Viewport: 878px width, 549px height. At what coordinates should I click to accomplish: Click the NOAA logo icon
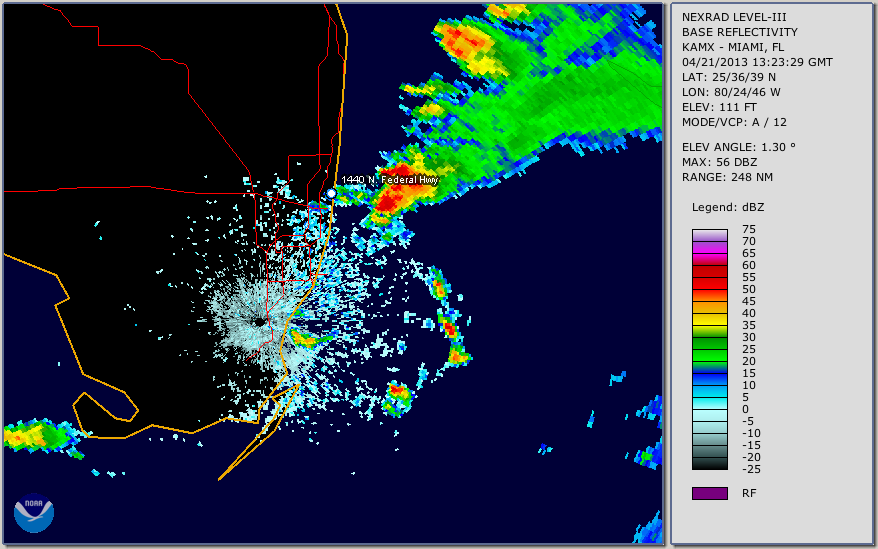pos(34,513)
